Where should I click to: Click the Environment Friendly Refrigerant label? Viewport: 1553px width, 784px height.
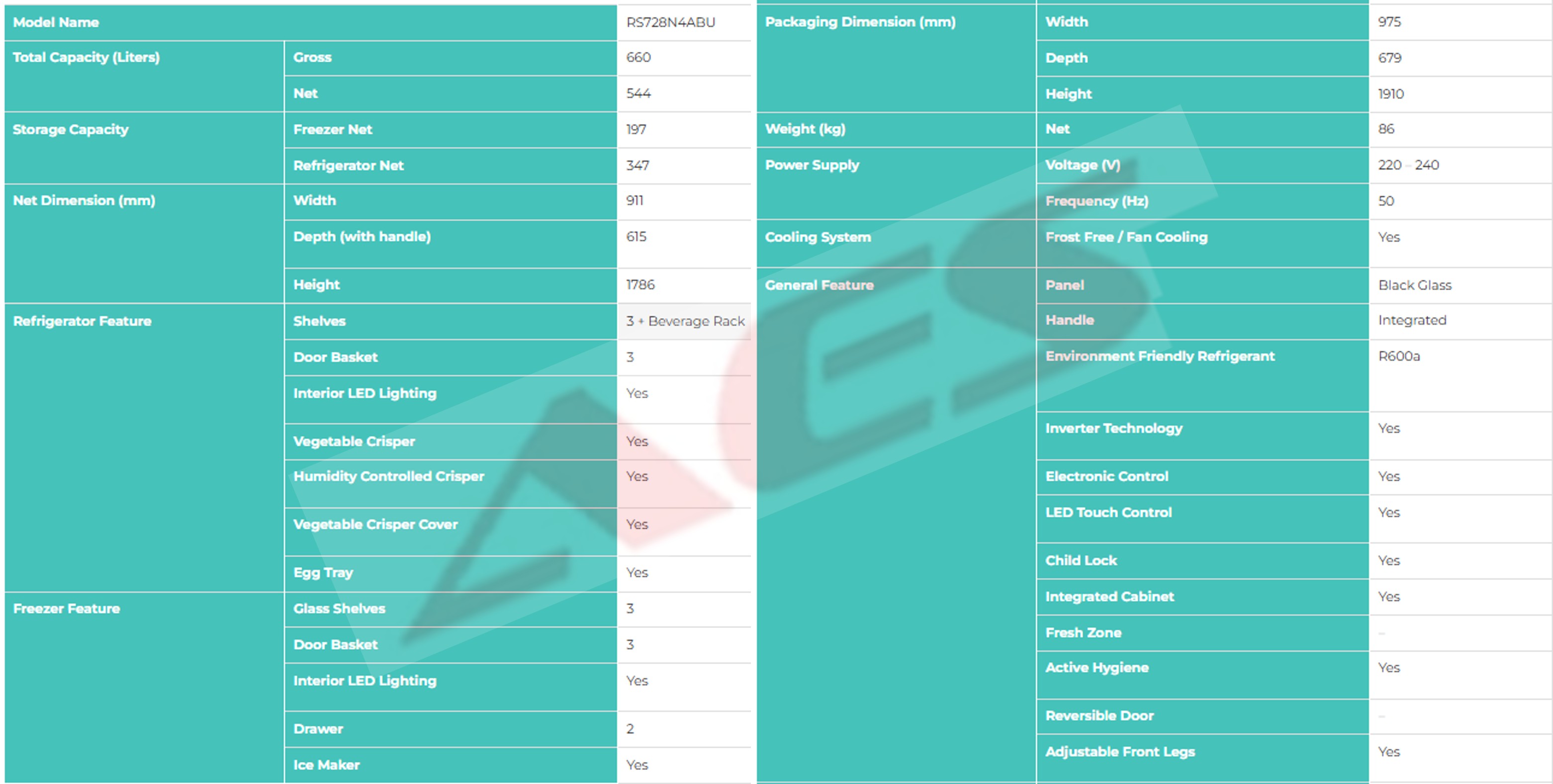click(x=1159, y=356)
